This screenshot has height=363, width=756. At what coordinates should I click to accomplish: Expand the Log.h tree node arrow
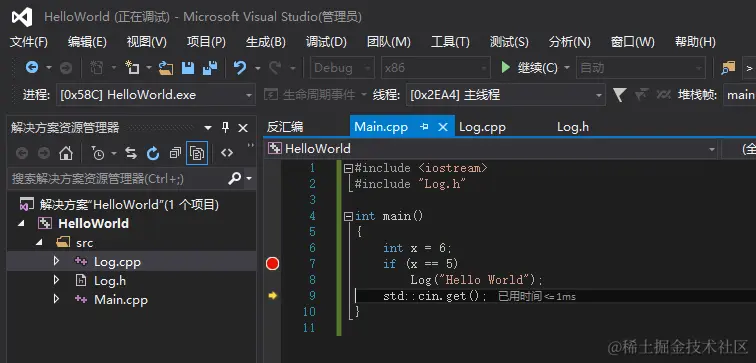(x=56, y=280)
